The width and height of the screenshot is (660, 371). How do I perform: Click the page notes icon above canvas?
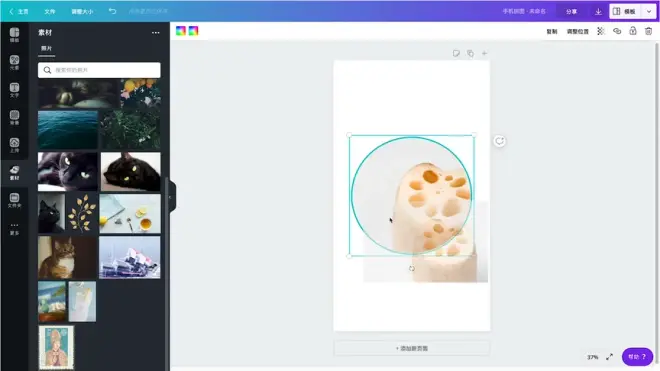456,53
